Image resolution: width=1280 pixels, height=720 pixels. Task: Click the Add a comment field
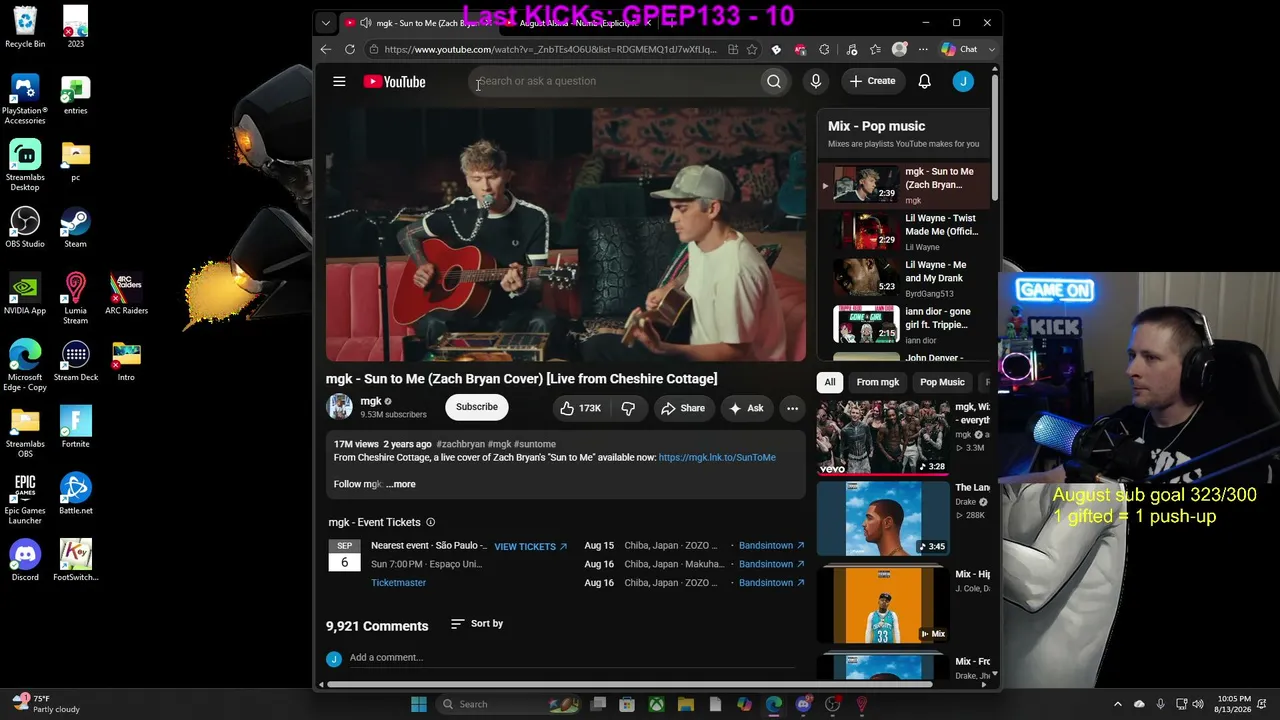point(571,658)
